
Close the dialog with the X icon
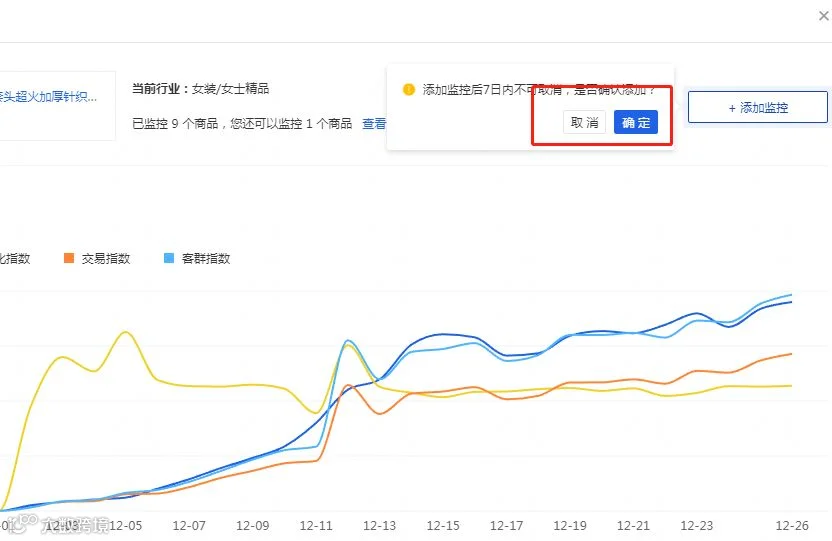824,16
